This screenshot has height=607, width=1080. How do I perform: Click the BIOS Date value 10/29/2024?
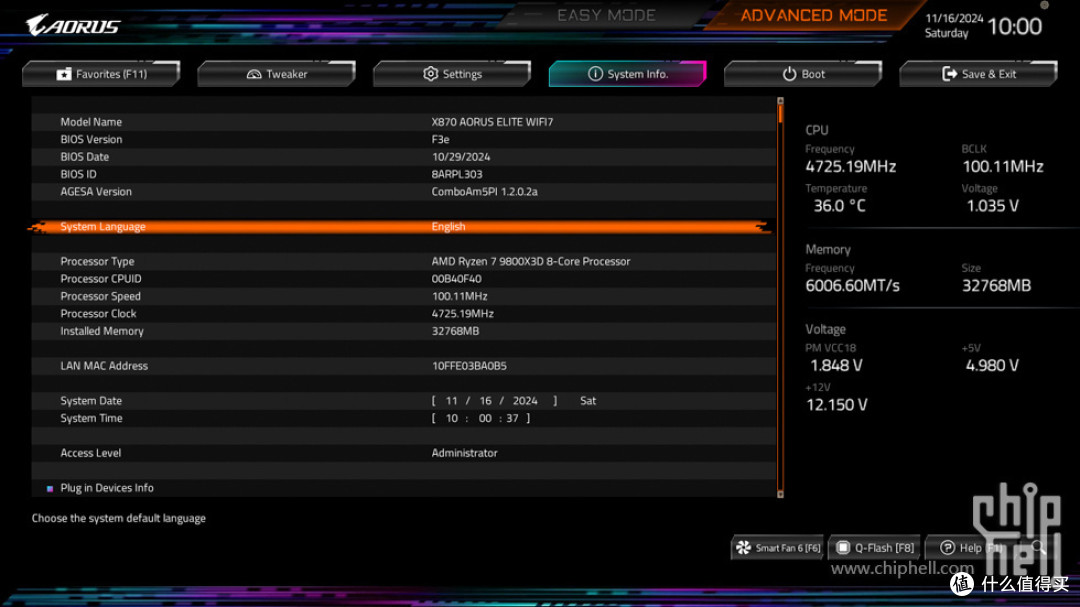pyautogui.click(x=461, y=157)
